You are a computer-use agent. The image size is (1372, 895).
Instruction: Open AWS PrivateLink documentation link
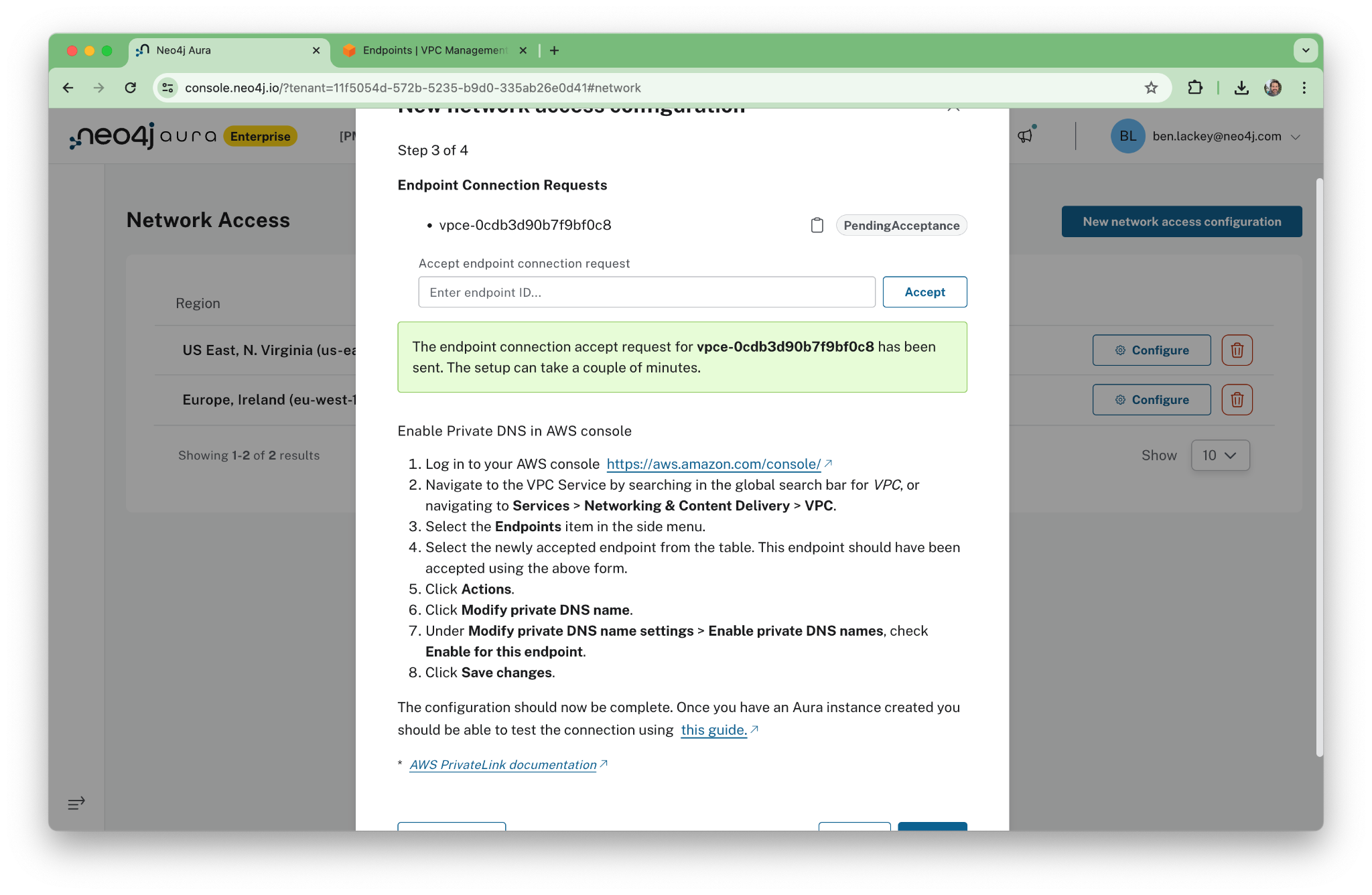click(x=502, y=765)
